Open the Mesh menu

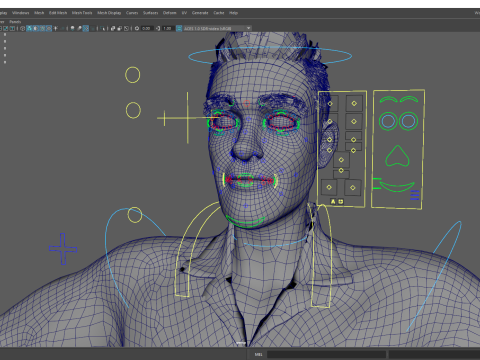(x=39, y=13)
